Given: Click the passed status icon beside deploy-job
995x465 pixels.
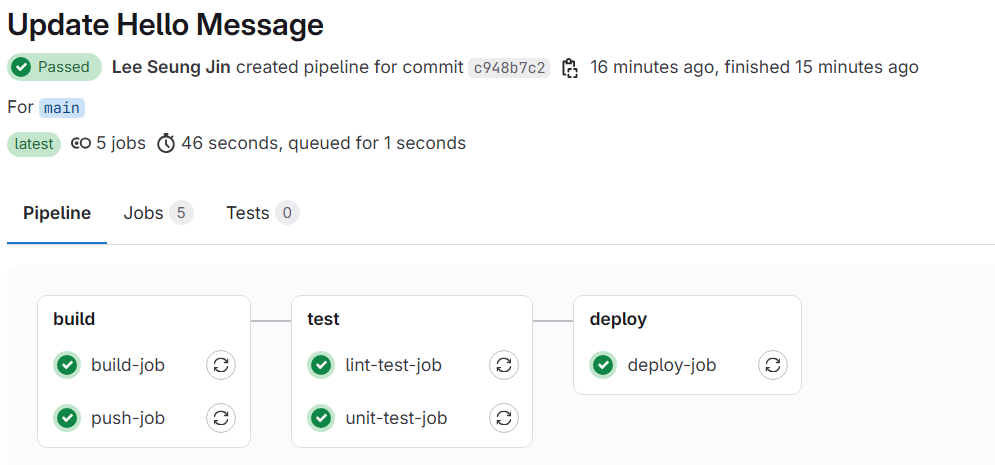Looking at the screenshot, I should pyautogui.click(x=603, y=365).
